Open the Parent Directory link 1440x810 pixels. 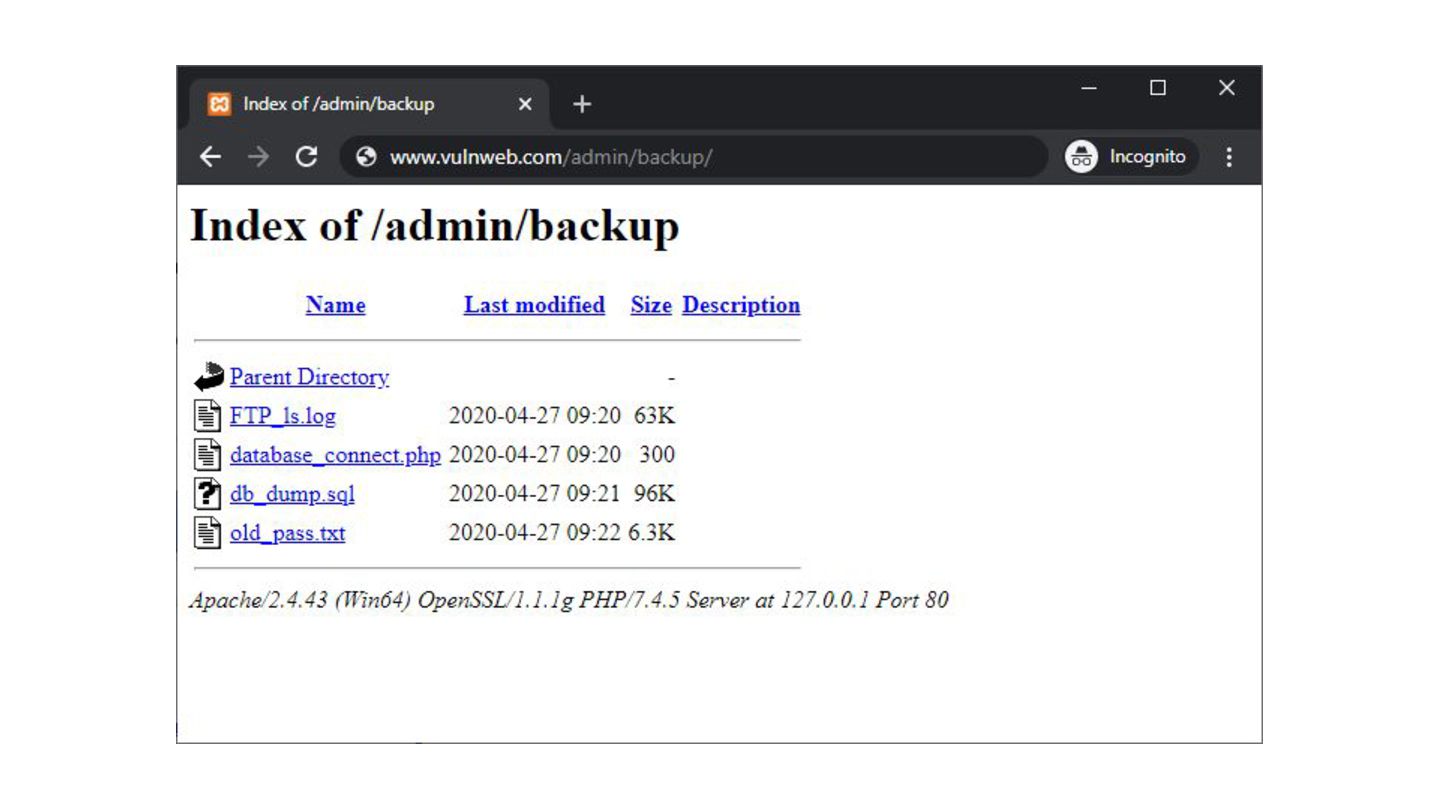tap(309, 377)
